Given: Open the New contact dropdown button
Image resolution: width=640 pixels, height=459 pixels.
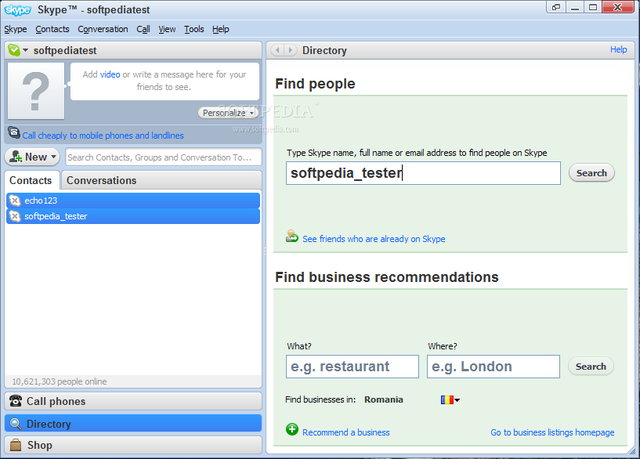Looking at the screenshot, I should [32, 157].
